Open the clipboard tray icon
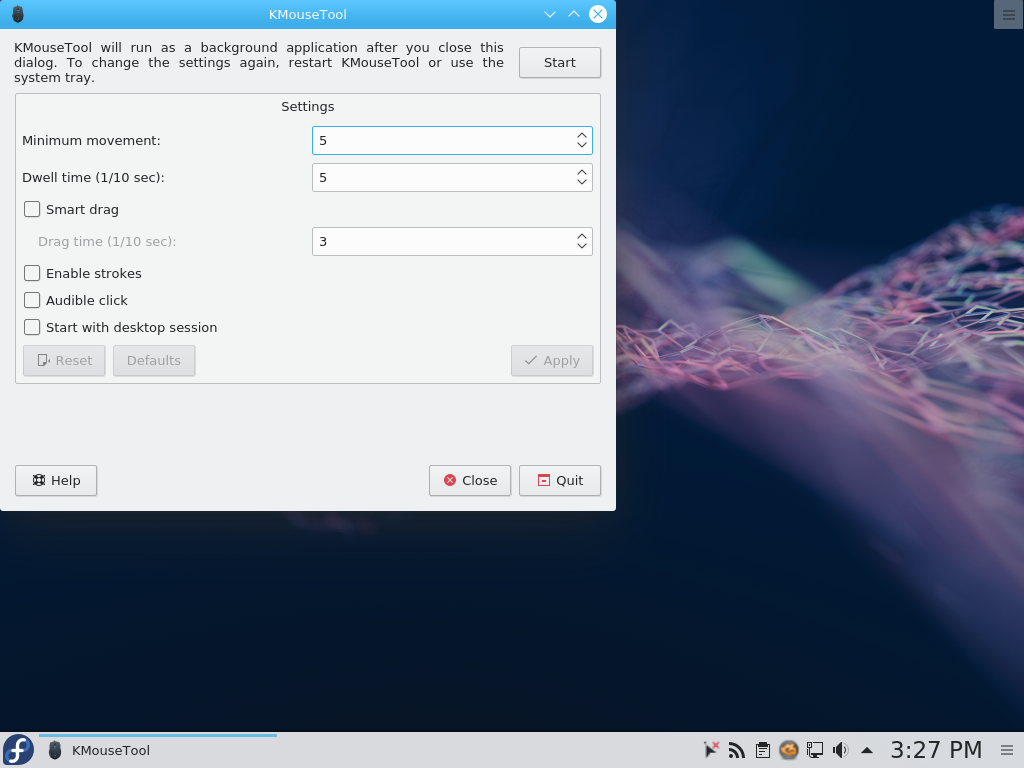Image resolution: width=1024 pixels, height=768 pixels. pos(763,750)
